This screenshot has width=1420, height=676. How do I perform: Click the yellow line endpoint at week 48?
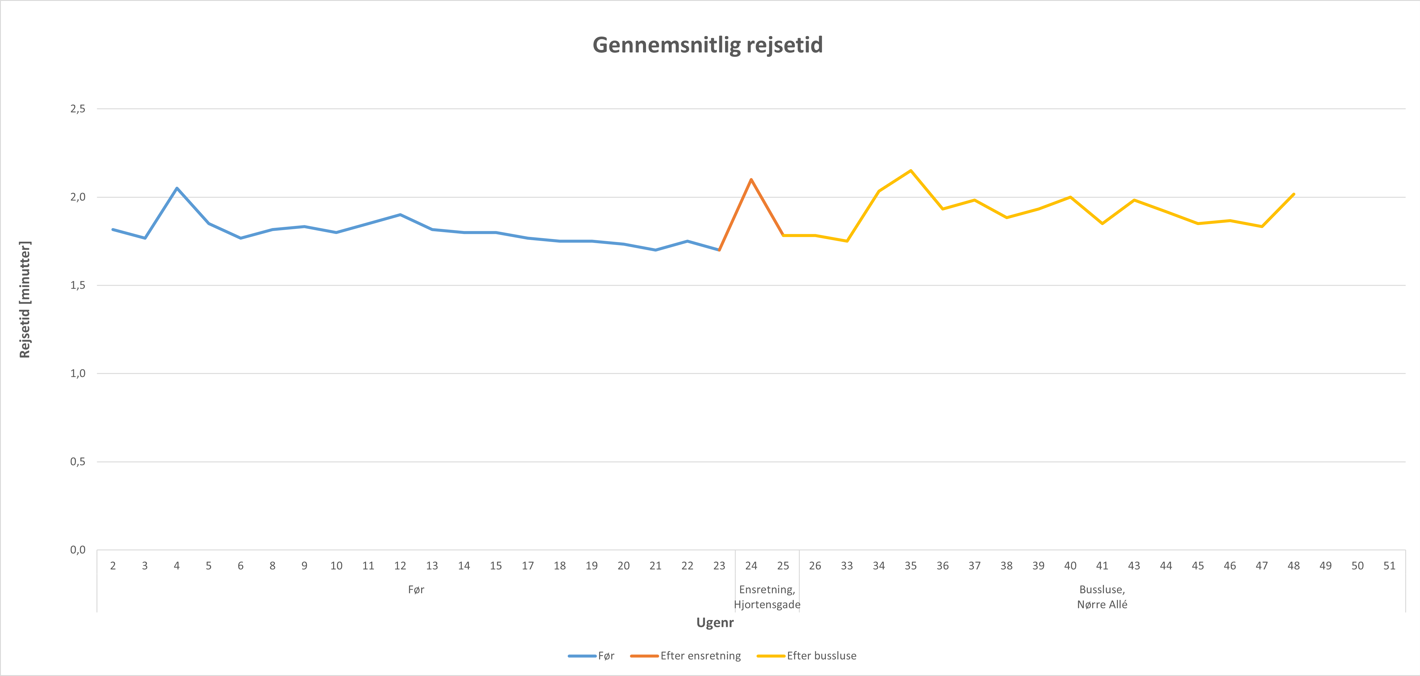pos(1294,194)
